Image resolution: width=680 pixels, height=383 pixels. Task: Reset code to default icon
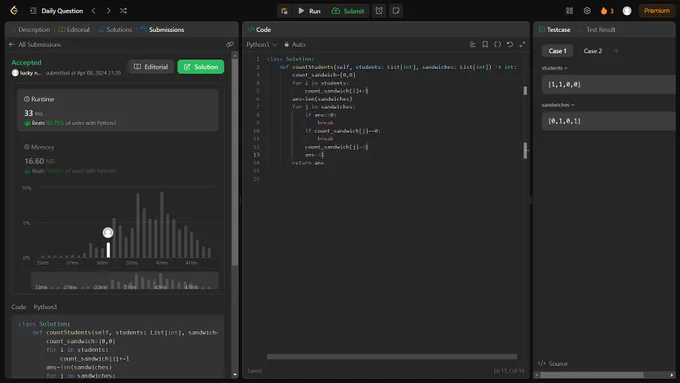pyautogui.click(x=510, y=44)
